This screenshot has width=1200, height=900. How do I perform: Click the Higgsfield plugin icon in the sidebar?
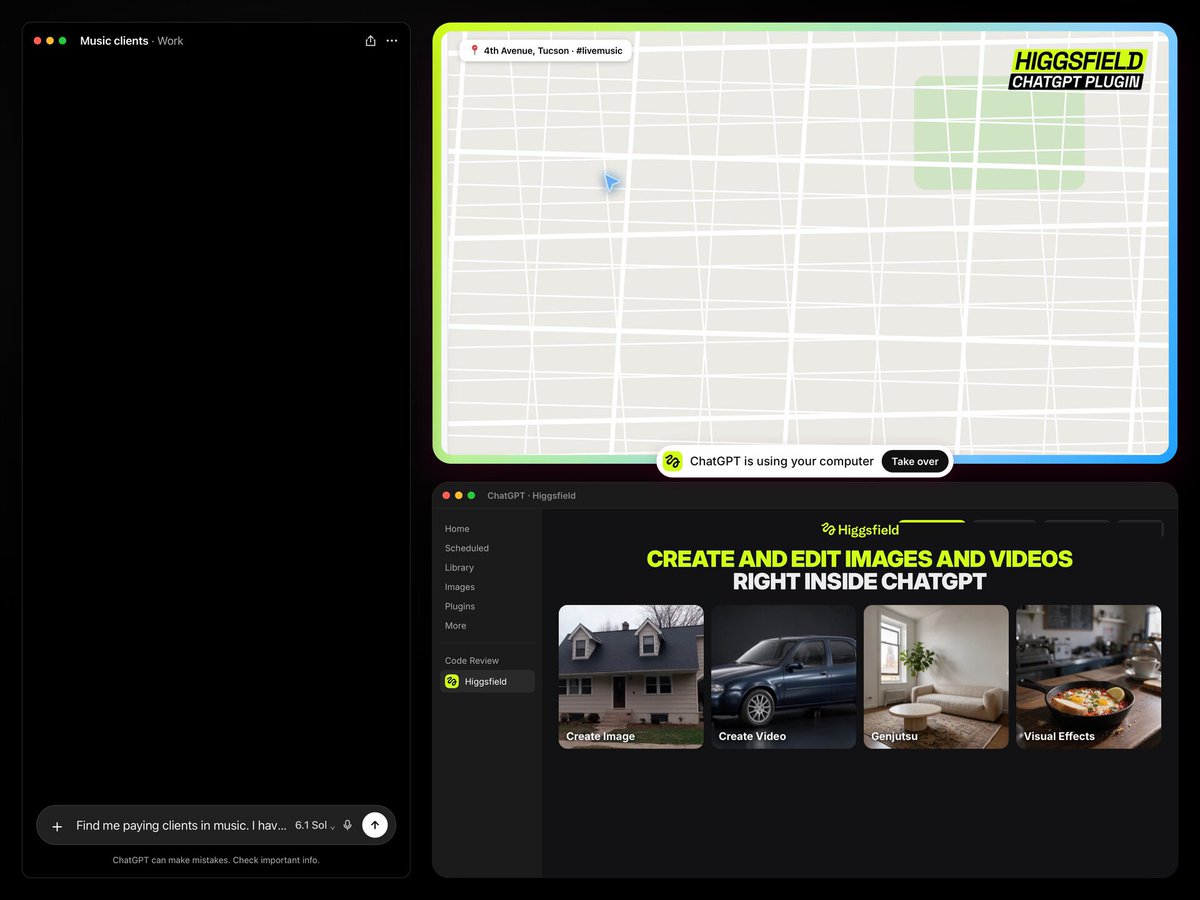pos(452,681)
